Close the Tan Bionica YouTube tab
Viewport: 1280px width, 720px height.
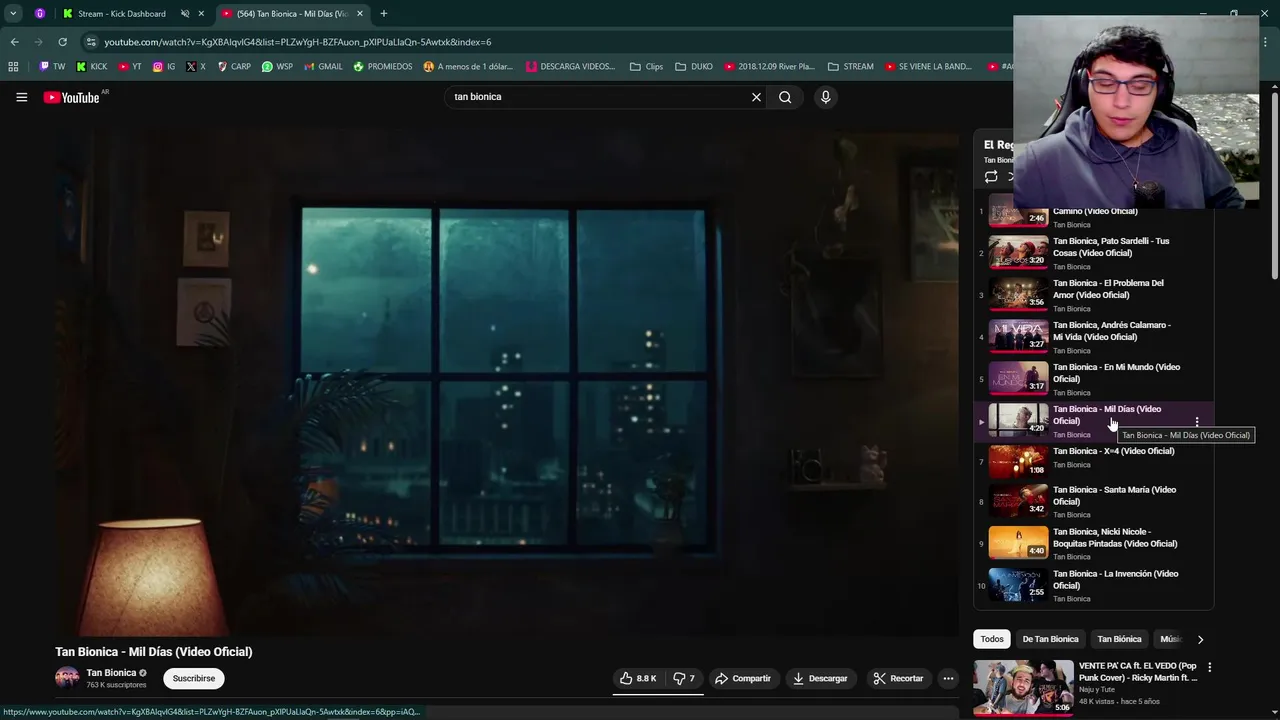pyautogui.click(x=360, y=14)
